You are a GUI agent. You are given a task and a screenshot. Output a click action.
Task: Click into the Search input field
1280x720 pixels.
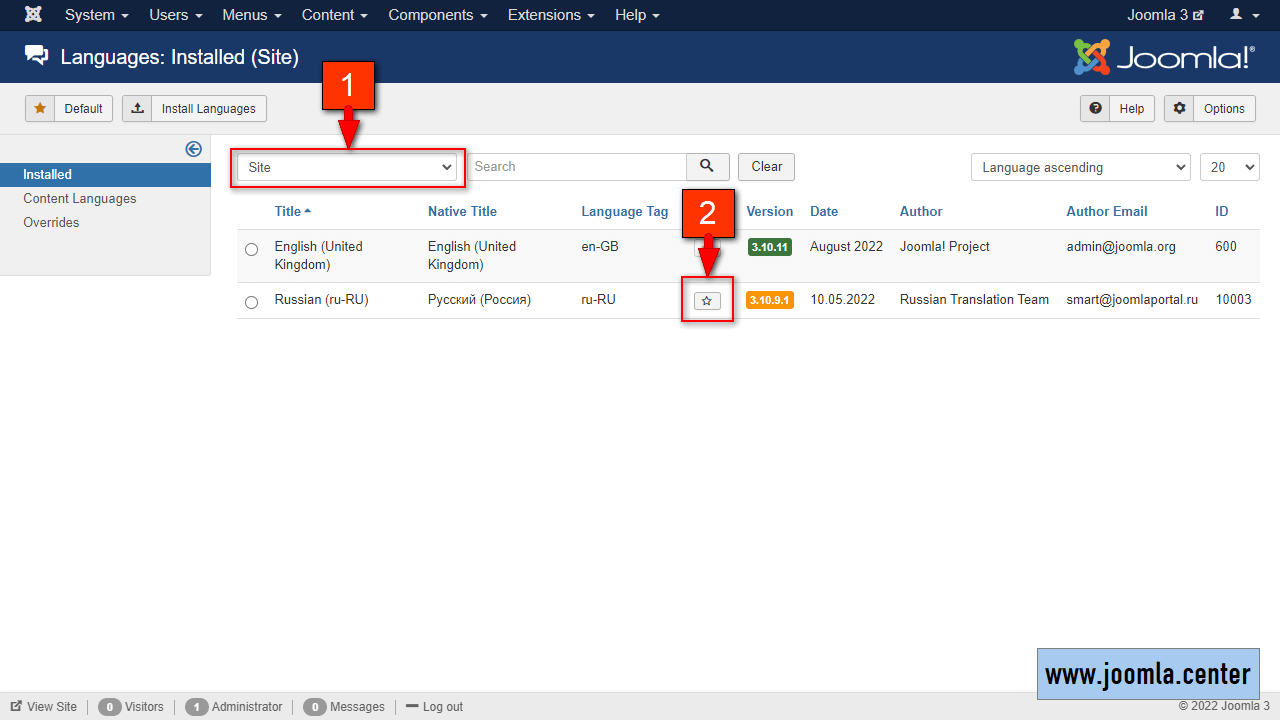tap(577, 167)
